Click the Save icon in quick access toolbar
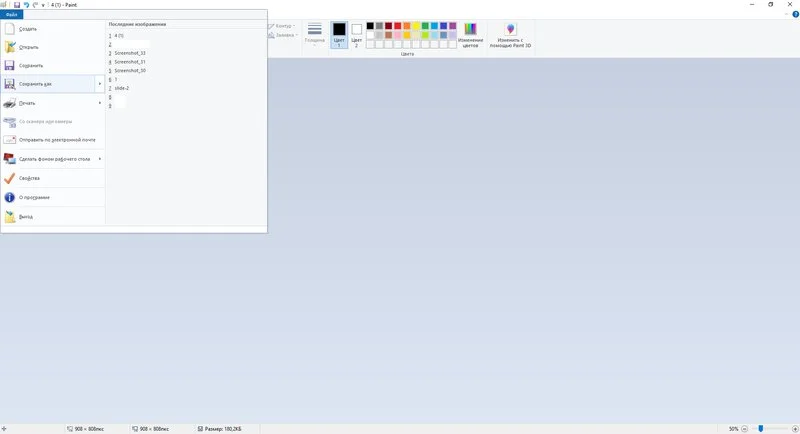Viewport: 800px width, 434px height. pyautogui.click(x=17, y=5)
